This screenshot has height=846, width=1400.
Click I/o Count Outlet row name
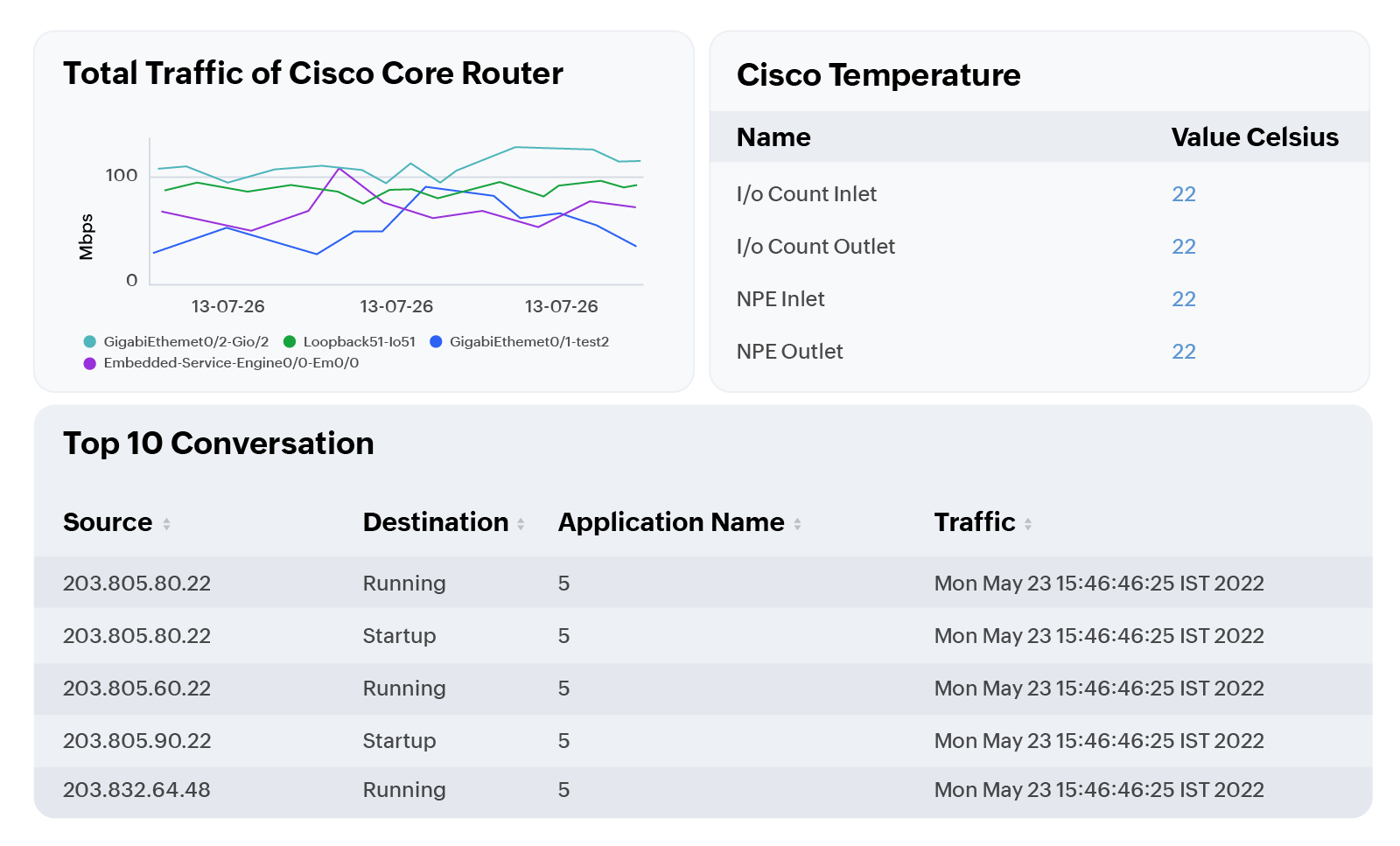click(815, 247)
